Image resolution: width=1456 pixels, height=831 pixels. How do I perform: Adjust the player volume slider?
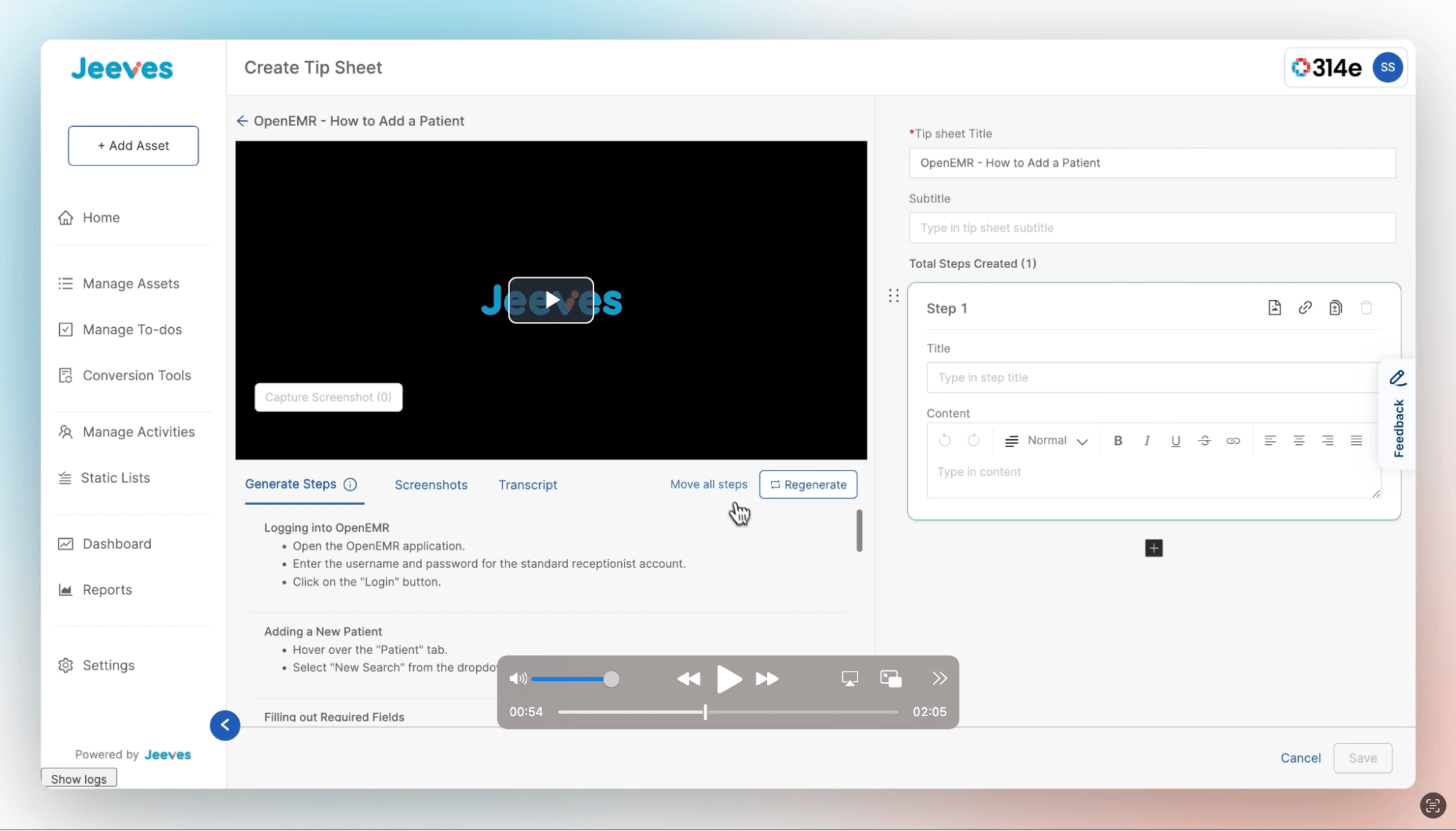[575, 680]
